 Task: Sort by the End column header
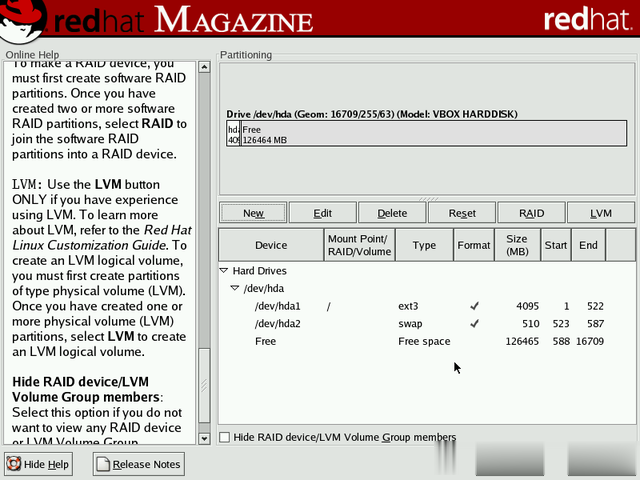point(588,245)
